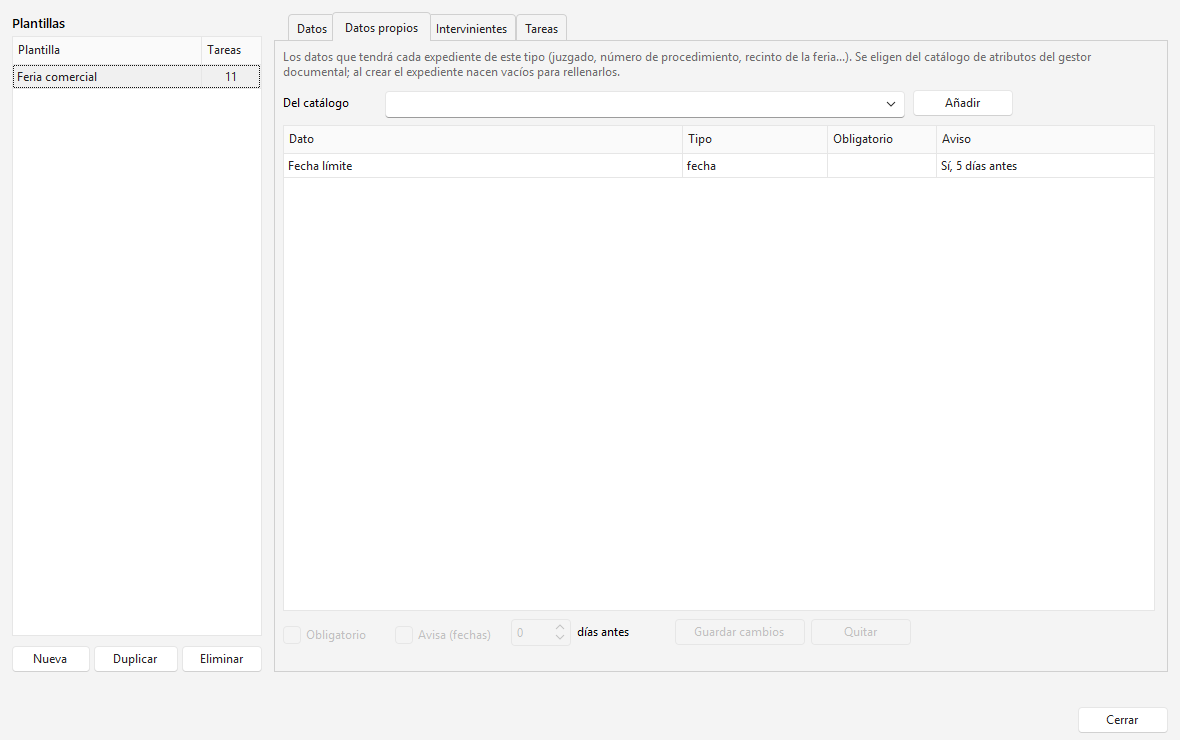Click the Tipo column header
This screenshot has width=1180, height=740.
[x=755, y=139]
